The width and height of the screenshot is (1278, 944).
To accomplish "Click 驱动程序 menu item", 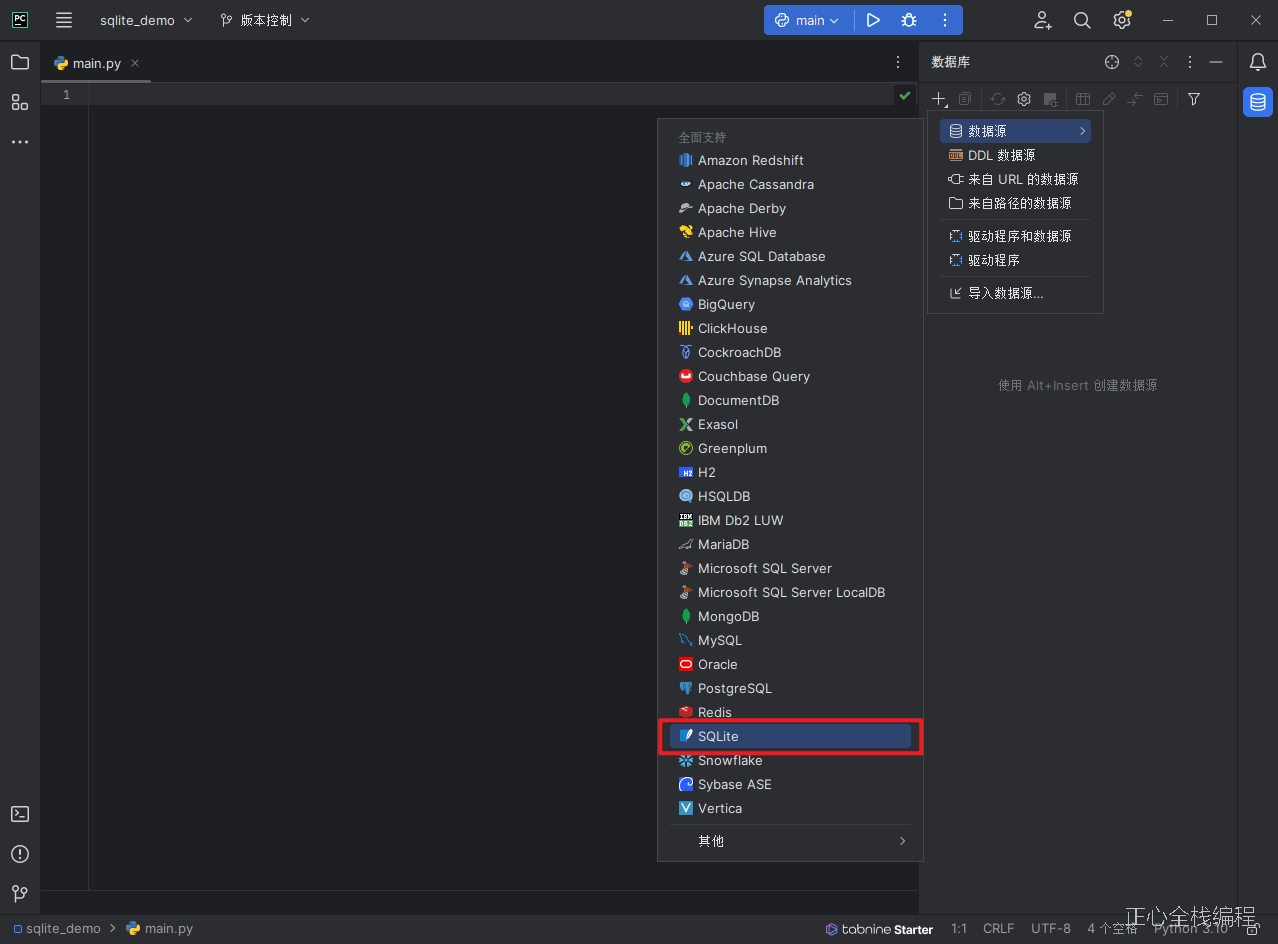I will pos(1015,260).
